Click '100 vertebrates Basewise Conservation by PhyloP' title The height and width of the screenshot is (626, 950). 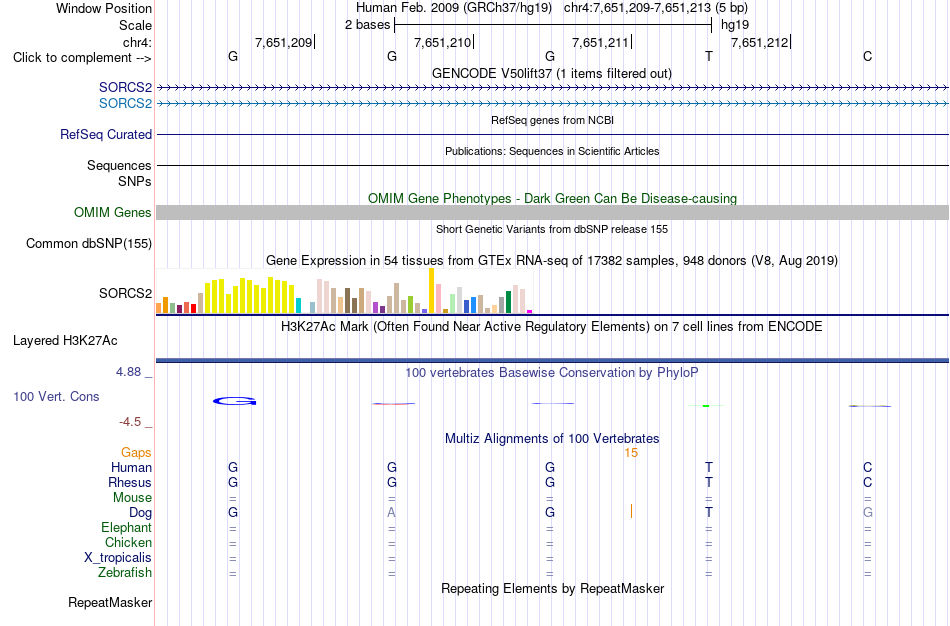pos(552,373)
